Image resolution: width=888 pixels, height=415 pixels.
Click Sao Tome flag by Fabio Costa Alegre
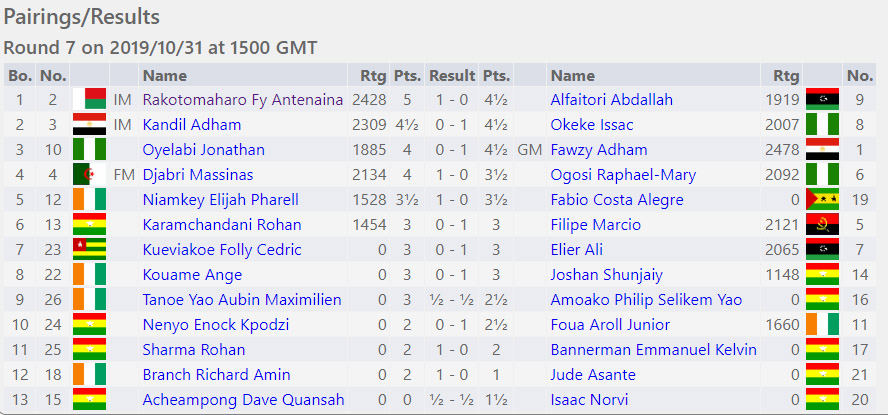point(822,200)
